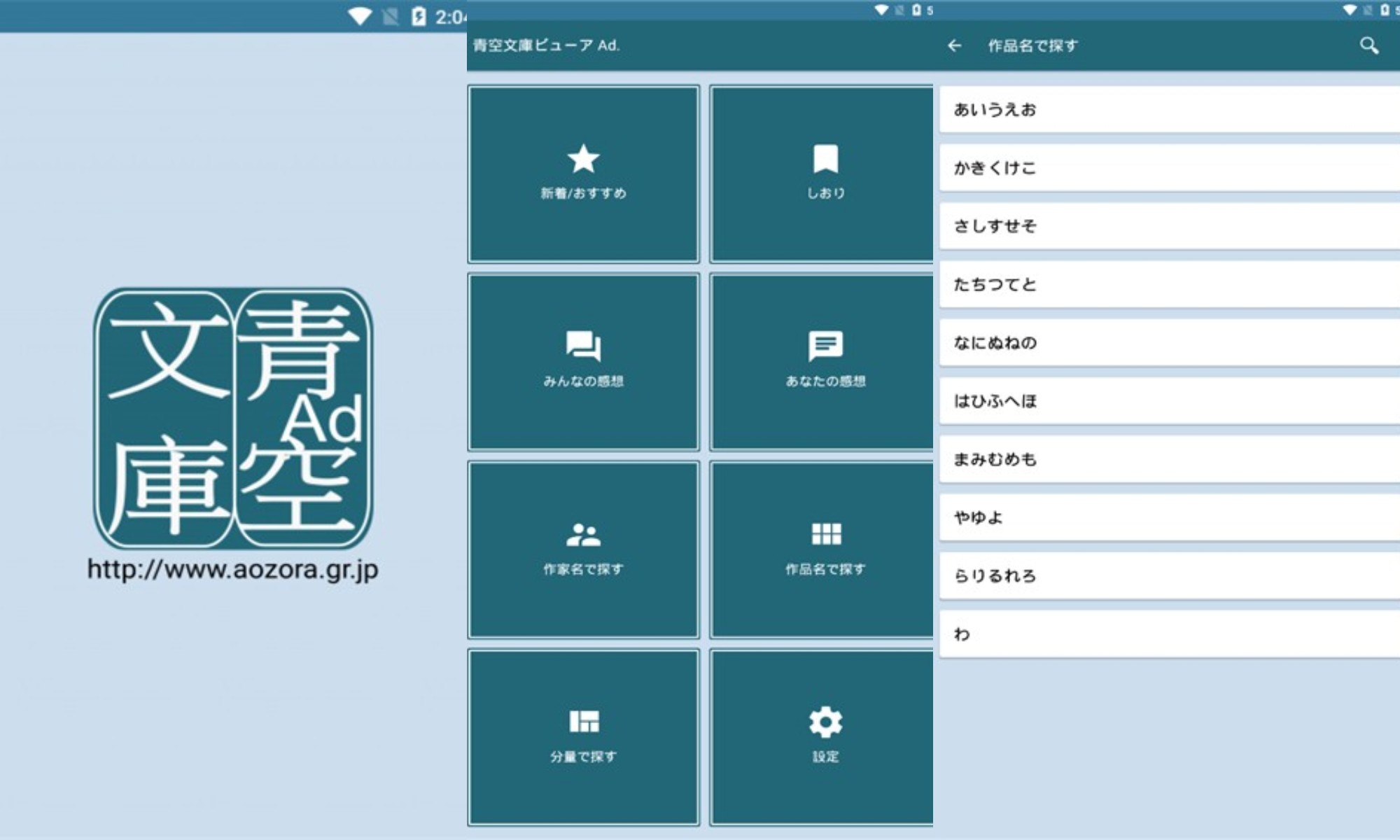
Task: Open 分量で探す via the layout icon
Action: click(x=583, y=722)
